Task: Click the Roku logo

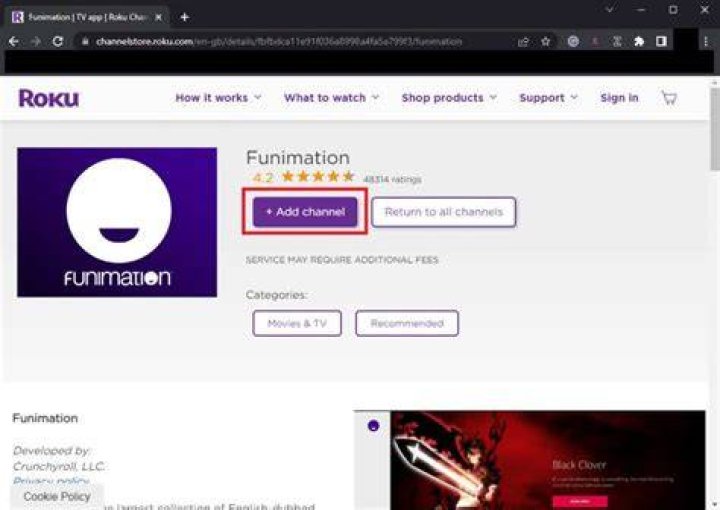Action: (x=49, y=98)
